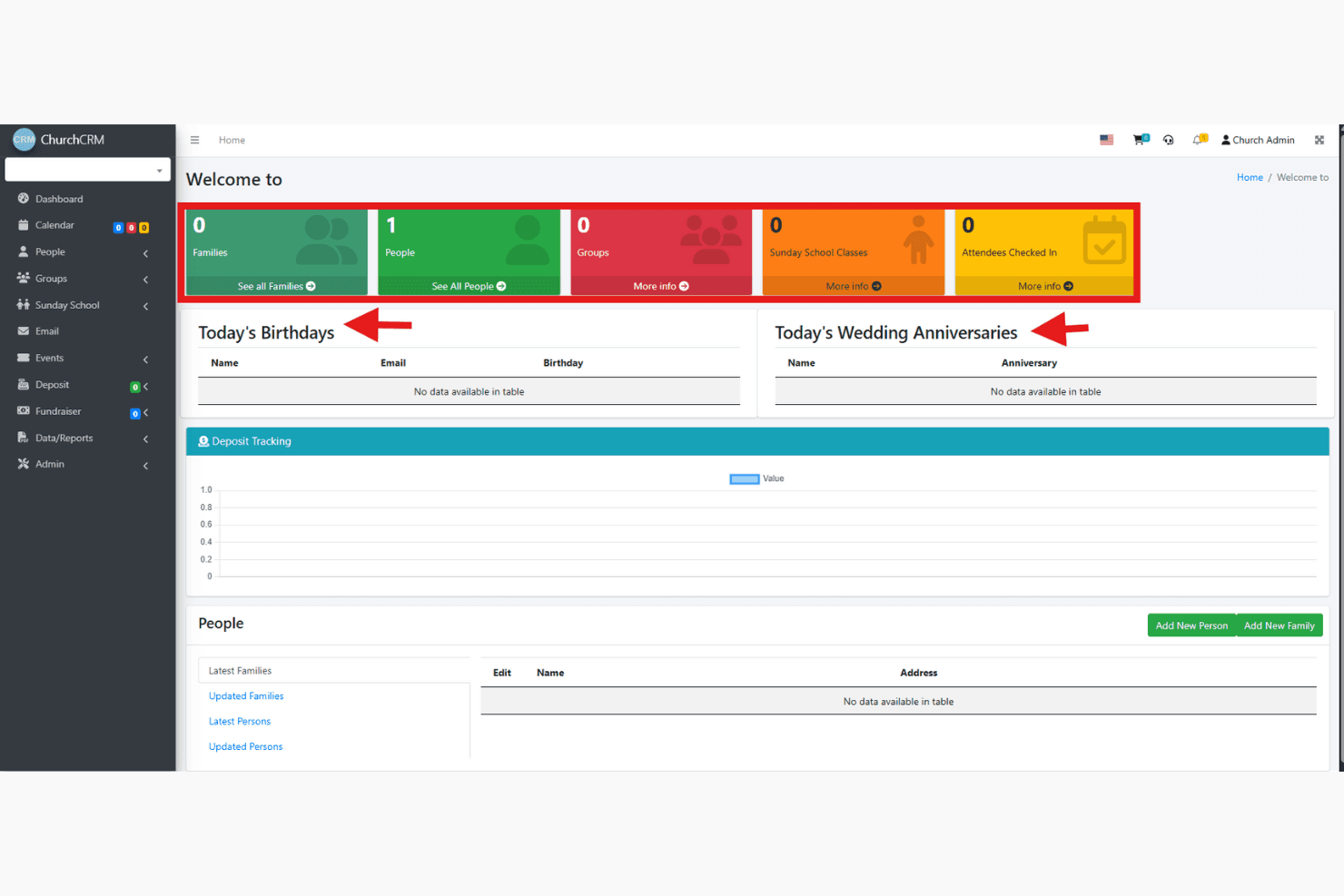
Task: Expand the Deposit sidebar menu
Action: (x=87, y=385)
